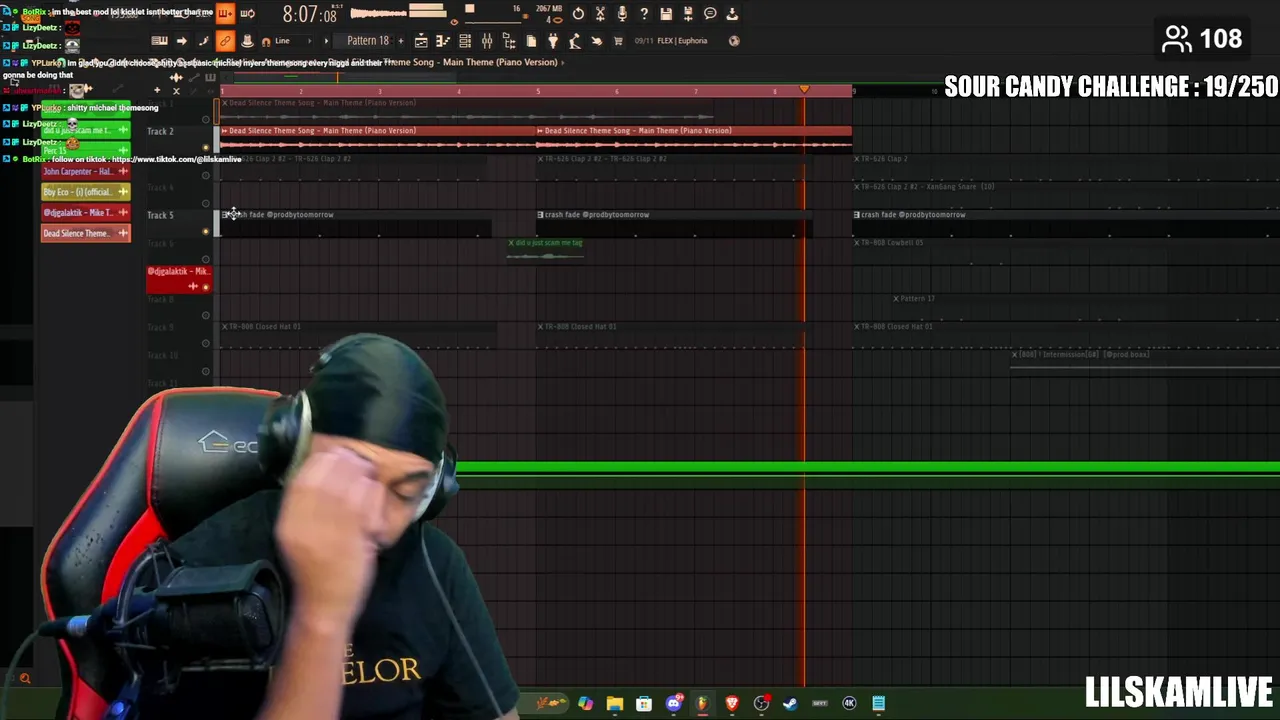
Task: Open the Mixer icon
Action: (487, 41)
